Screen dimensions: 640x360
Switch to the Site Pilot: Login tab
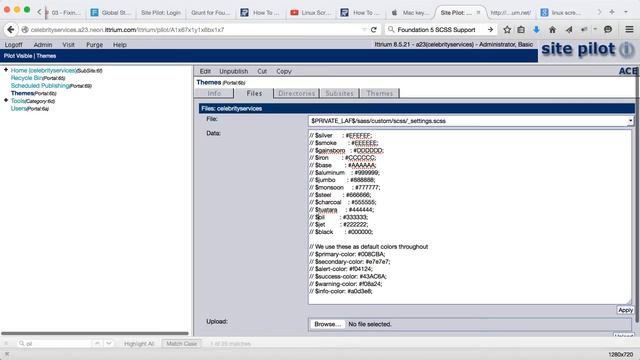pyautogui.click(x=160, y=13)
